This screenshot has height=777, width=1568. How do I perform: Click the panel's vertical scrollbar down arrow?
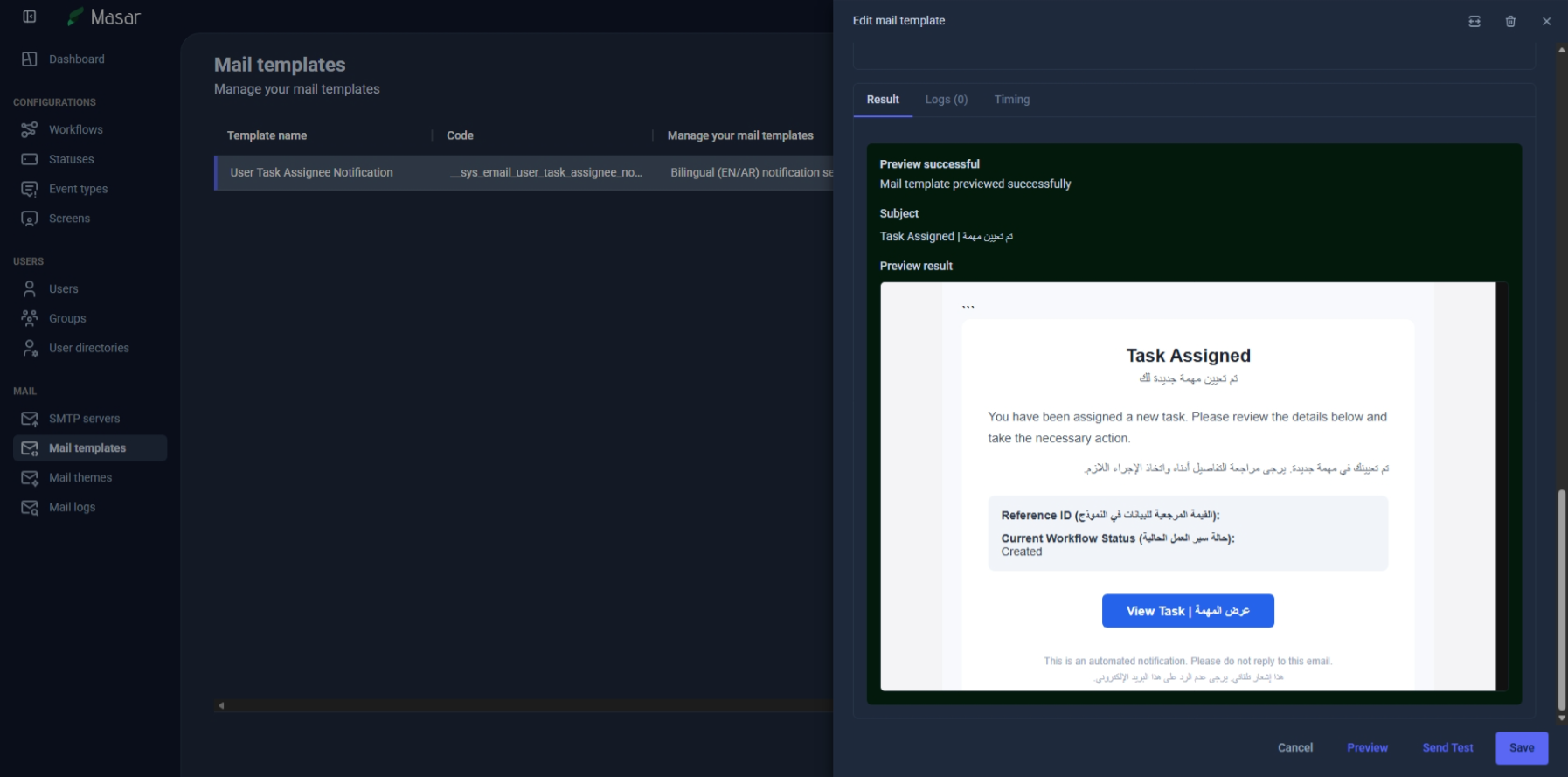pyautogui.click(x=1561, y=718)
